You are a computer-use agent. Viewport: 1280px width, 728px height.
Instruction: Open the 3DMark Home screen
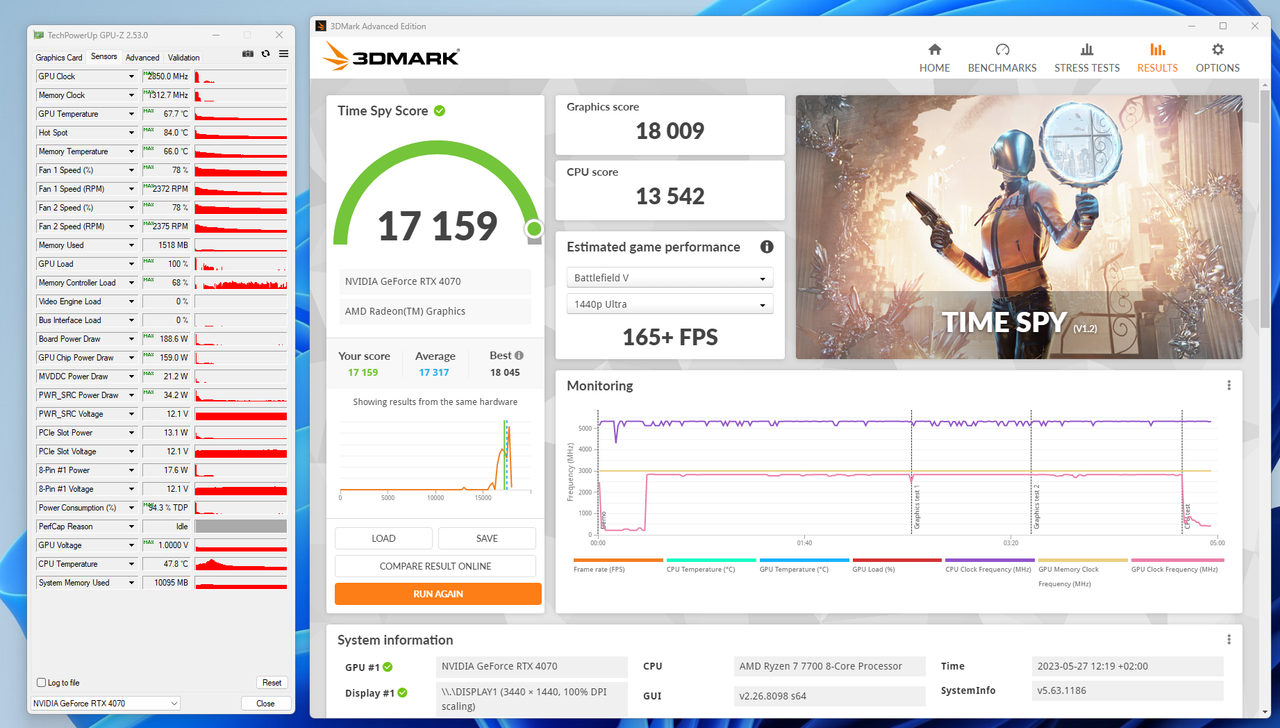click(x=934, y=56)
